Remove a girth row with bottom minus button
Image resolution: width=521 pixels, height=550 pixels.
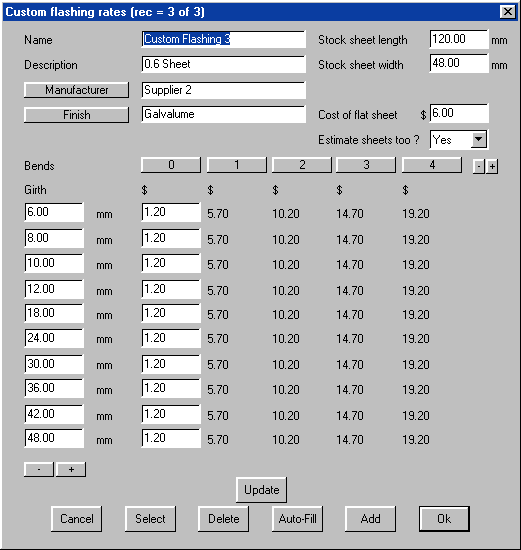click(x=39, y=469)
